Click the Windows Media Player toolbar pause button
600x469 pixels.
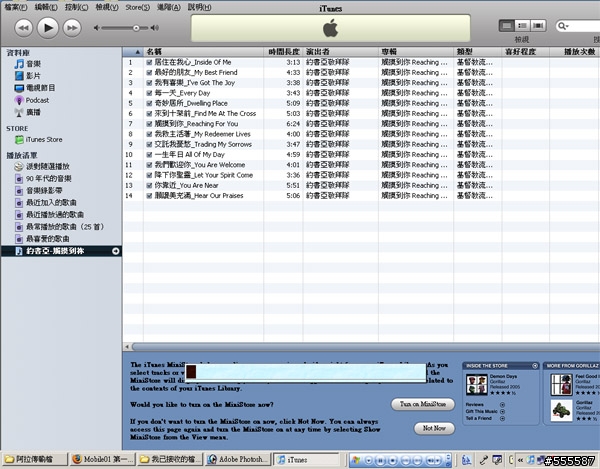(x=380, y=460)
